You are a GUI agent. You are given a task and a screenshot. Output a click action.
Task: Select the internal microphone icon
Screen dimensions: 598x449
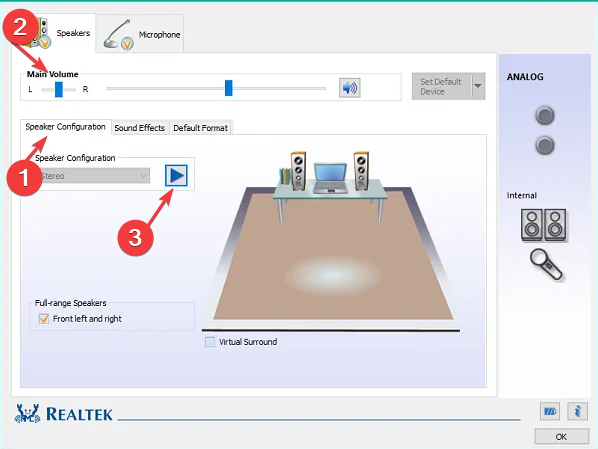point(546,264)
